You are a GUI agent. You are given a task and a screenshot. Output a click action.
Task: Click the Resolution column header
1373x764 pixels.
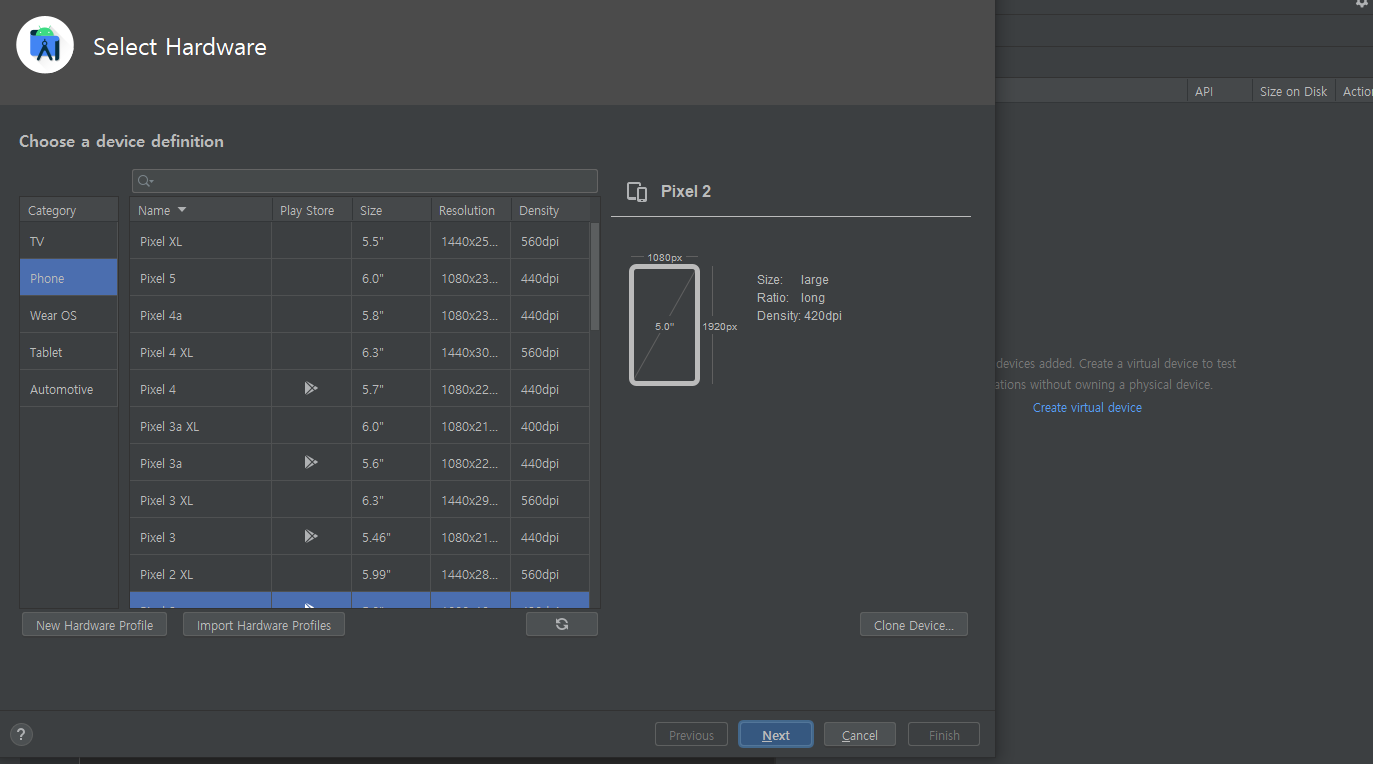471,210
